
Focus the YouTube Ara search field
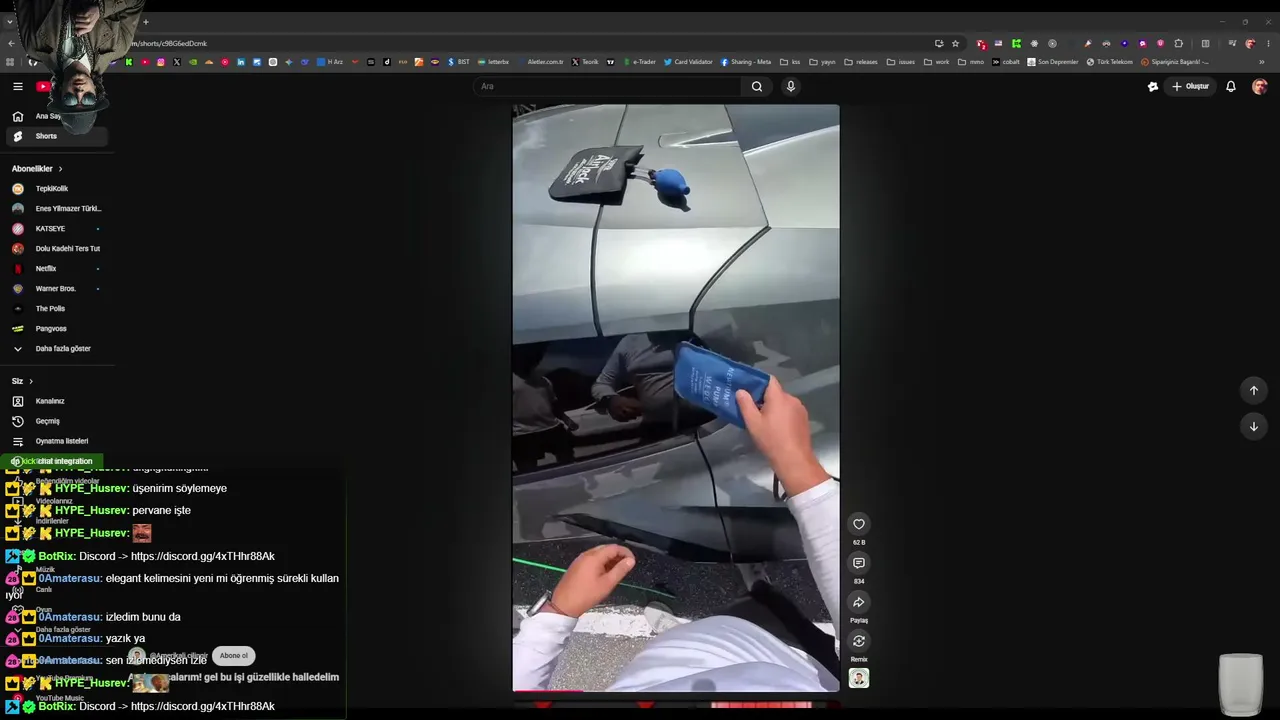click(x=609, y=87)
